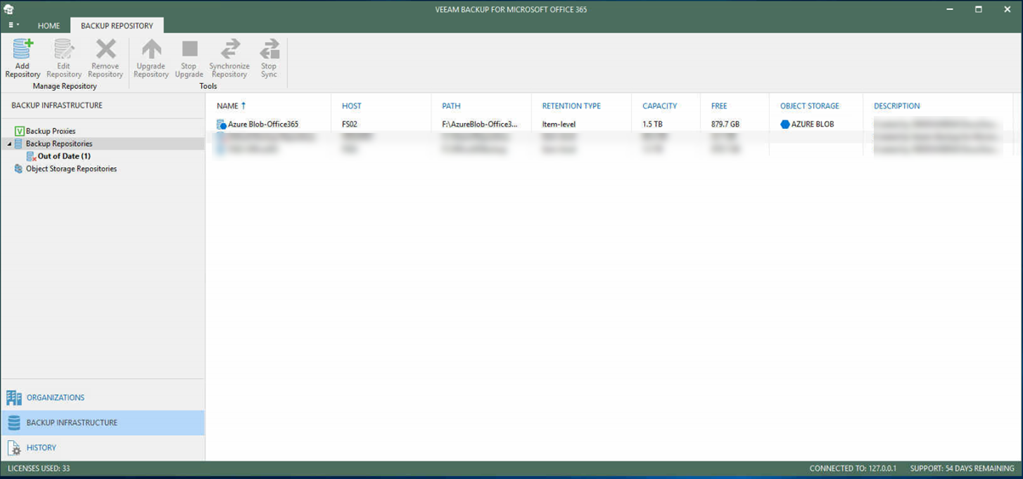
Task: Click the Out of Date repository icon
Action: pyautogui.click(x=31, y=156)
